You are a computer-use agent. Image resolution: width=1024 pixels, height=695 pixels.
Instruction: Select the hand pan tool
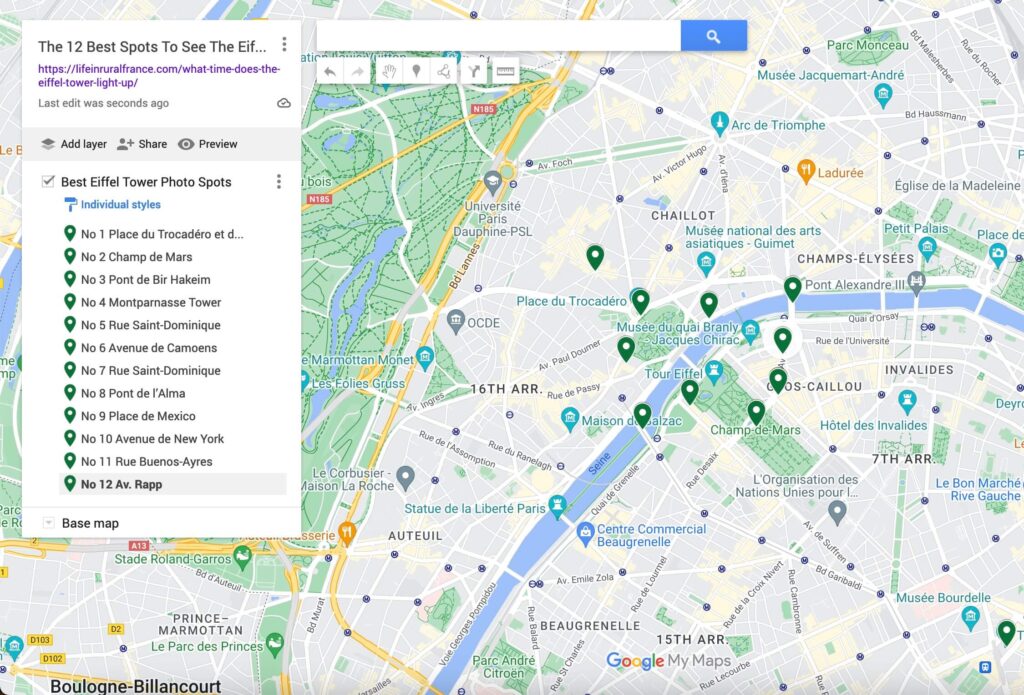coord(389,72)
